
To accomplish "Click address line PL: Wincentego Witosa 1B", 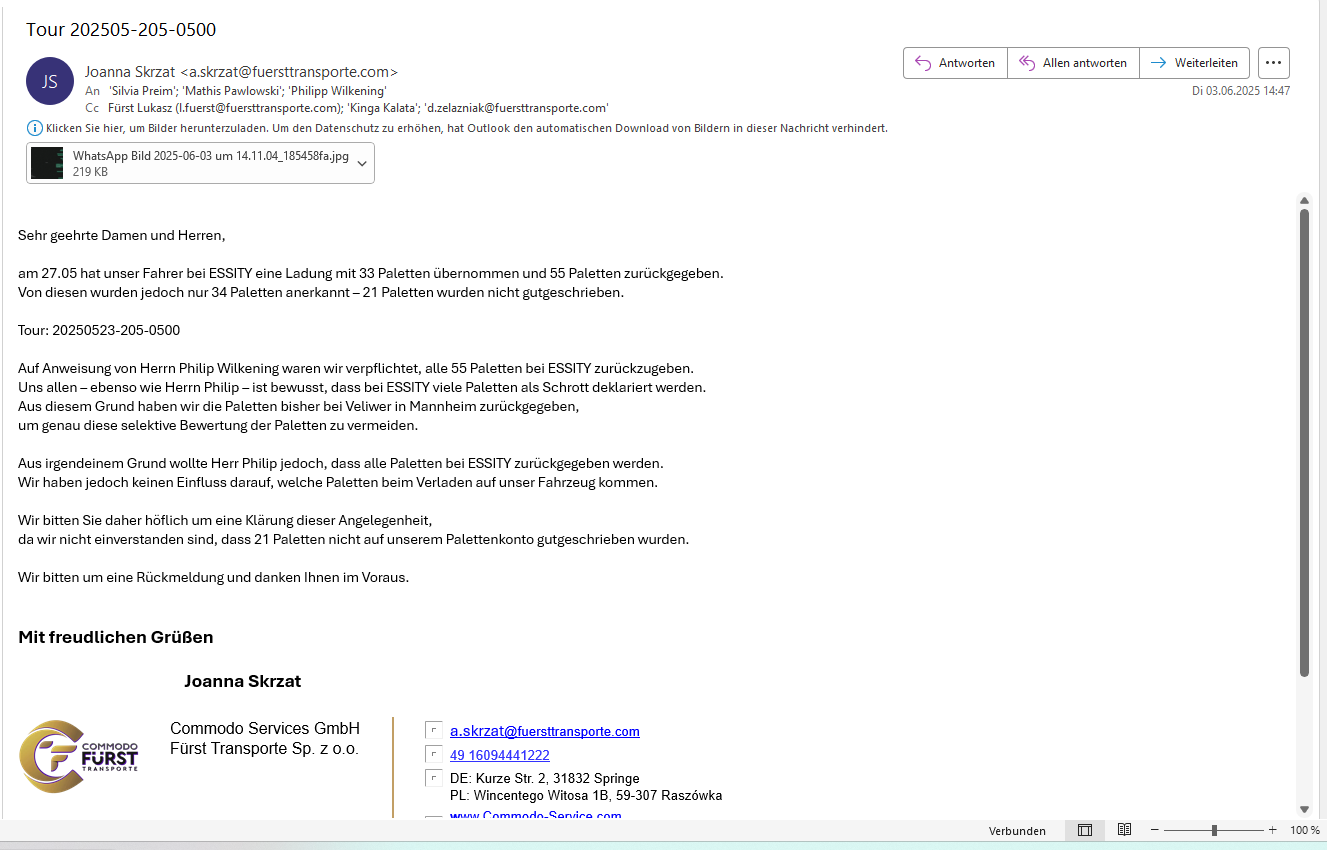I will coord(586,796).
